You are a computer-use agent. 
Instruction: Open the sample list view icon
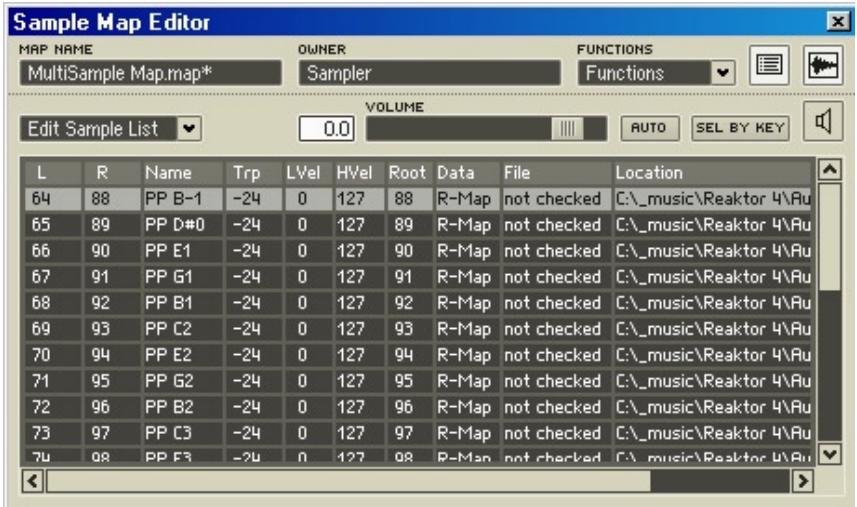pyautogui.click(x=769, y=65)
